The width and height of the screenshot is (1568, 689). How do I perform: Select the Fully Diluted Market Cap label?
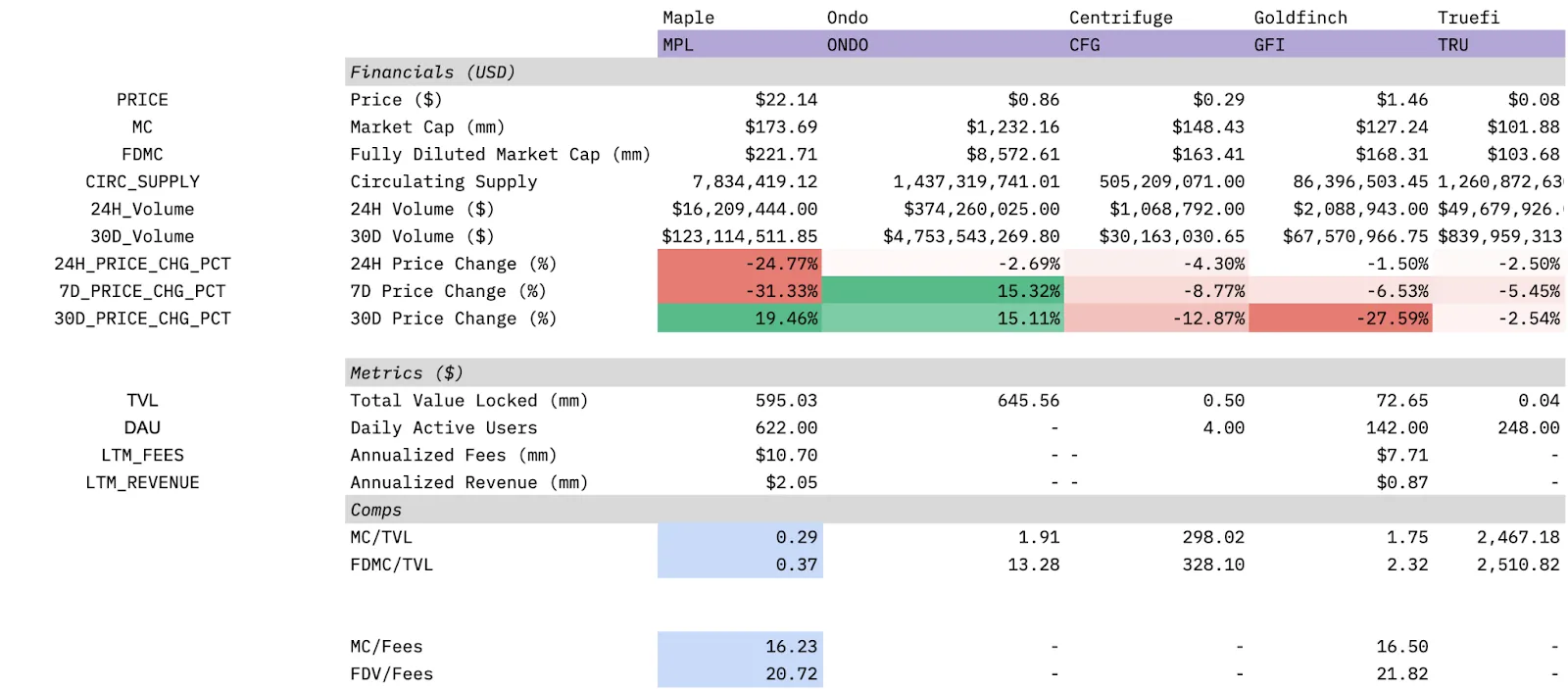point(500,155)
